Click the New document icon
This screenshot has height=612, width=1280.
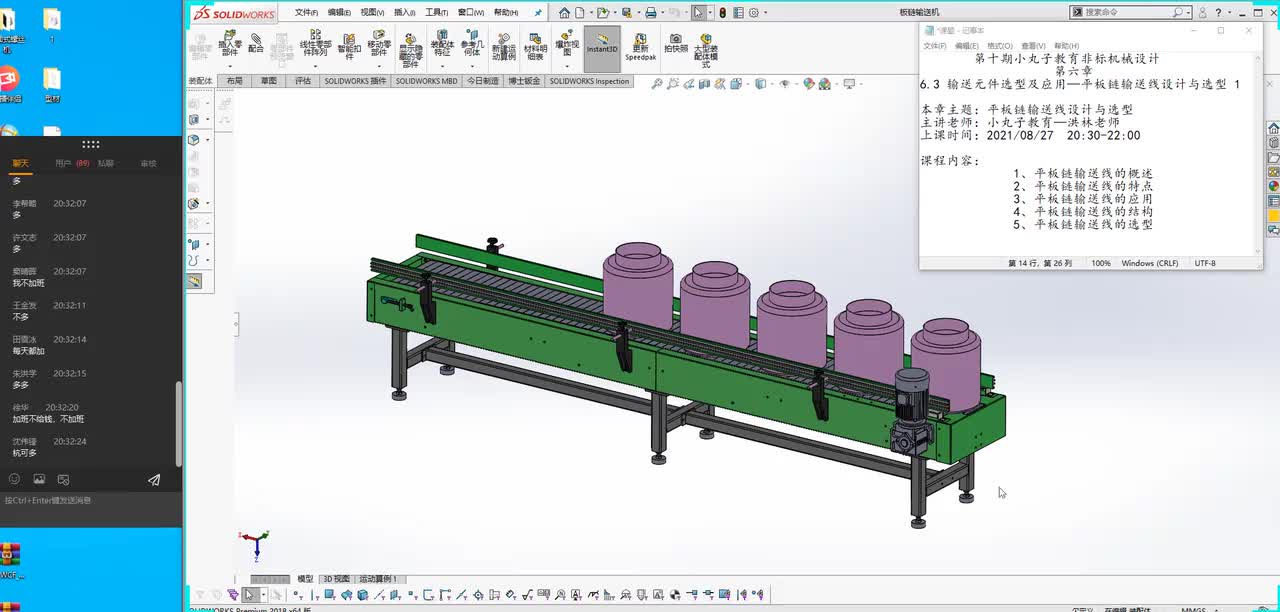coord(580,13)
